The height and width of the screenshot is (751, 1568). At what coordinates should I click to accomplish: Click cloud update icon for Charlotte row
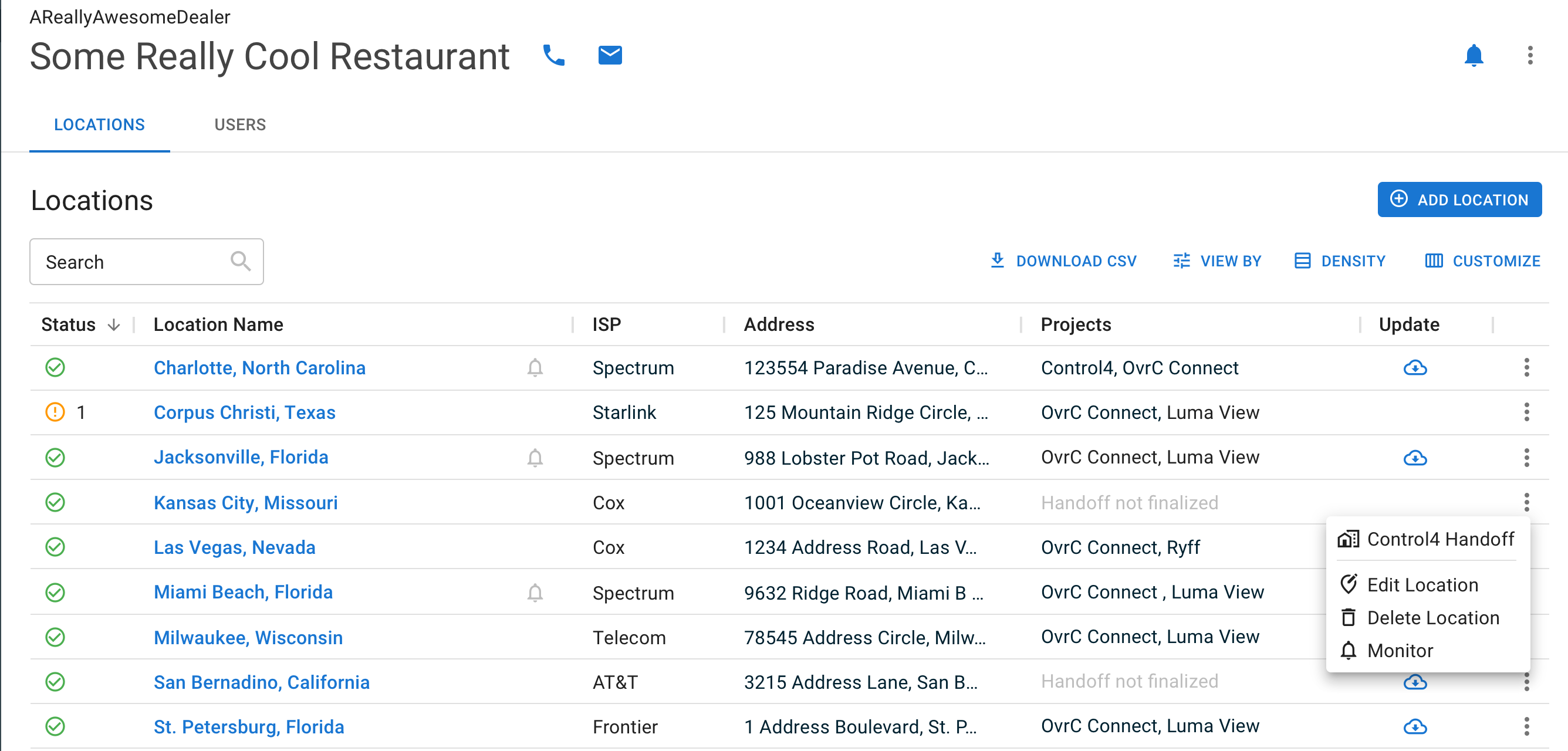1415,368
